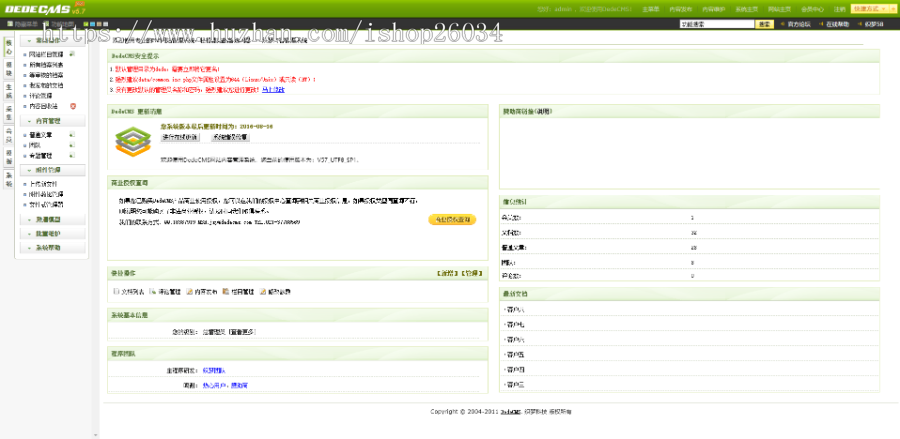This screenshot has width=900, height=439.
Task: Open 内容发布 in the top navigation
Action: click(681, 9)
